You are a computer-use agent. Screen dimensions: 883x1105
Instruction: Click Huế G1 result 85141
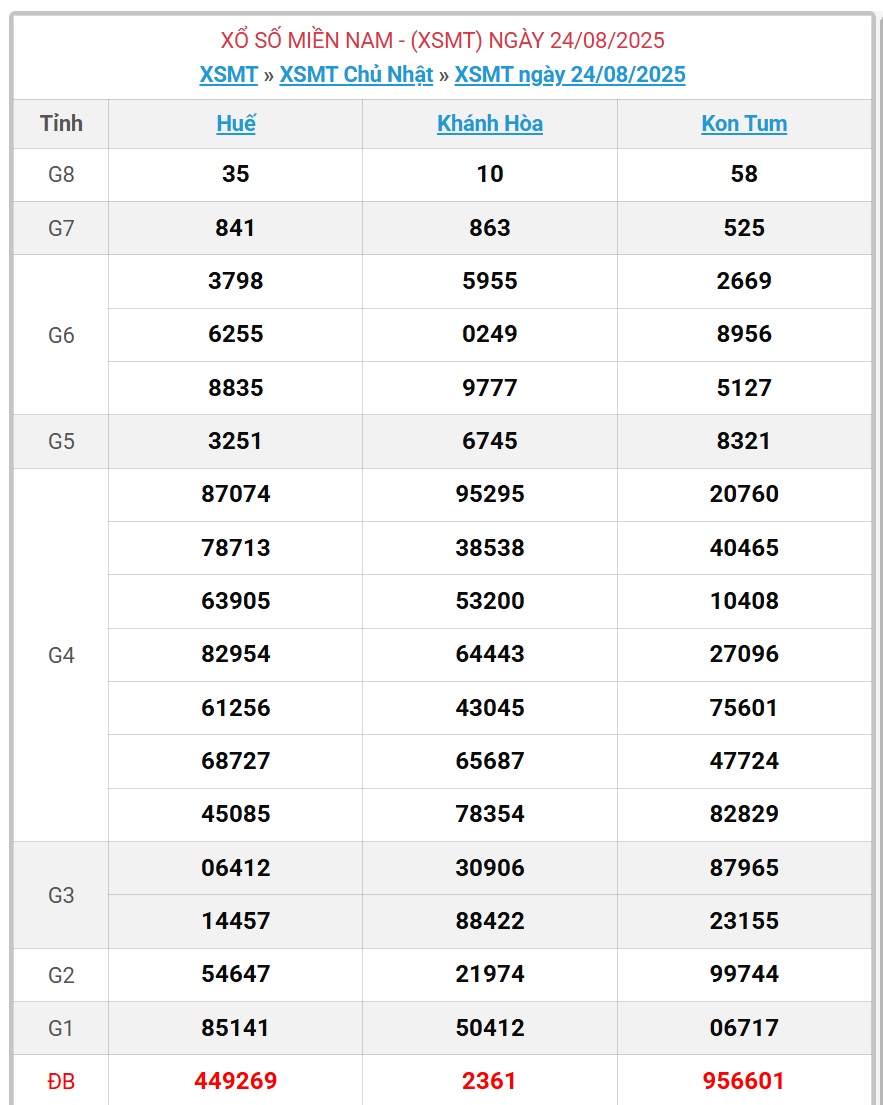235,1027
